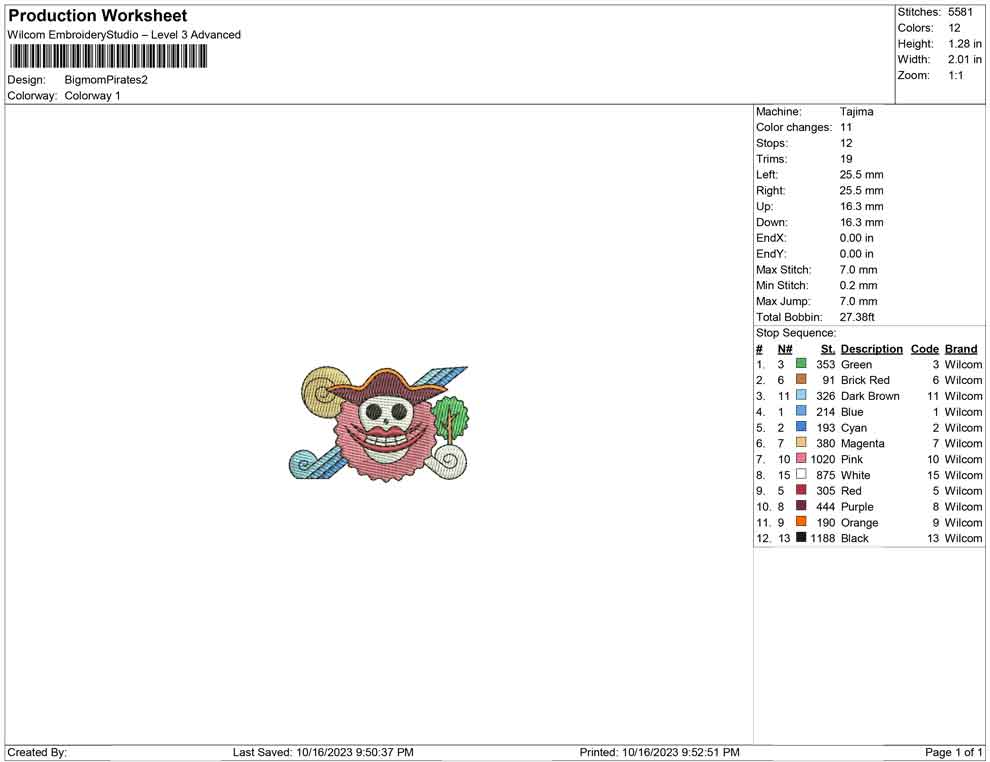Click the 'Stop Sequence:' label
Image resolution: width=990 pixels, height=762 pixels.
point(796,333)
